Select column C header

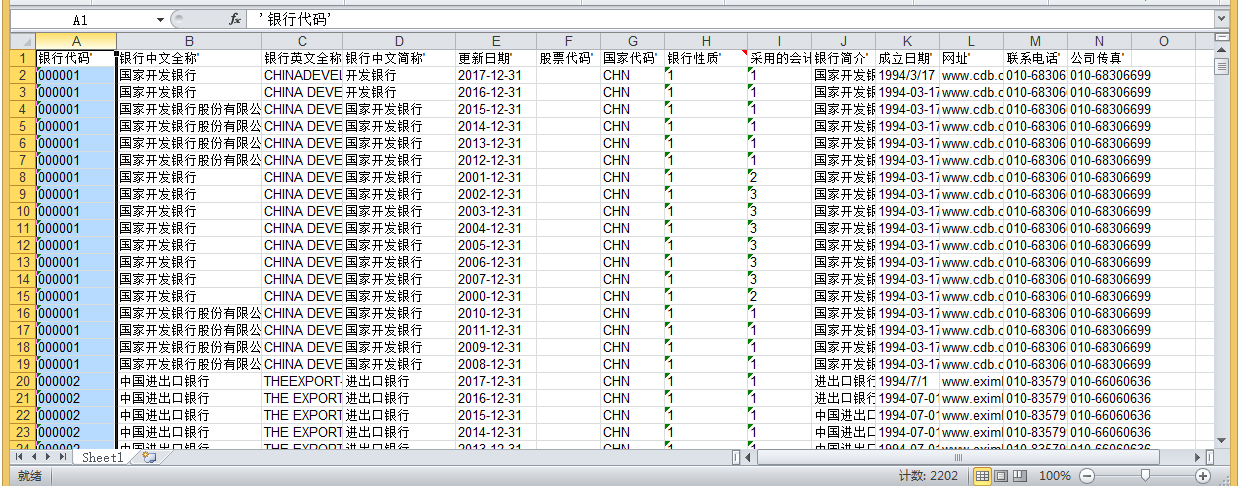302,41
